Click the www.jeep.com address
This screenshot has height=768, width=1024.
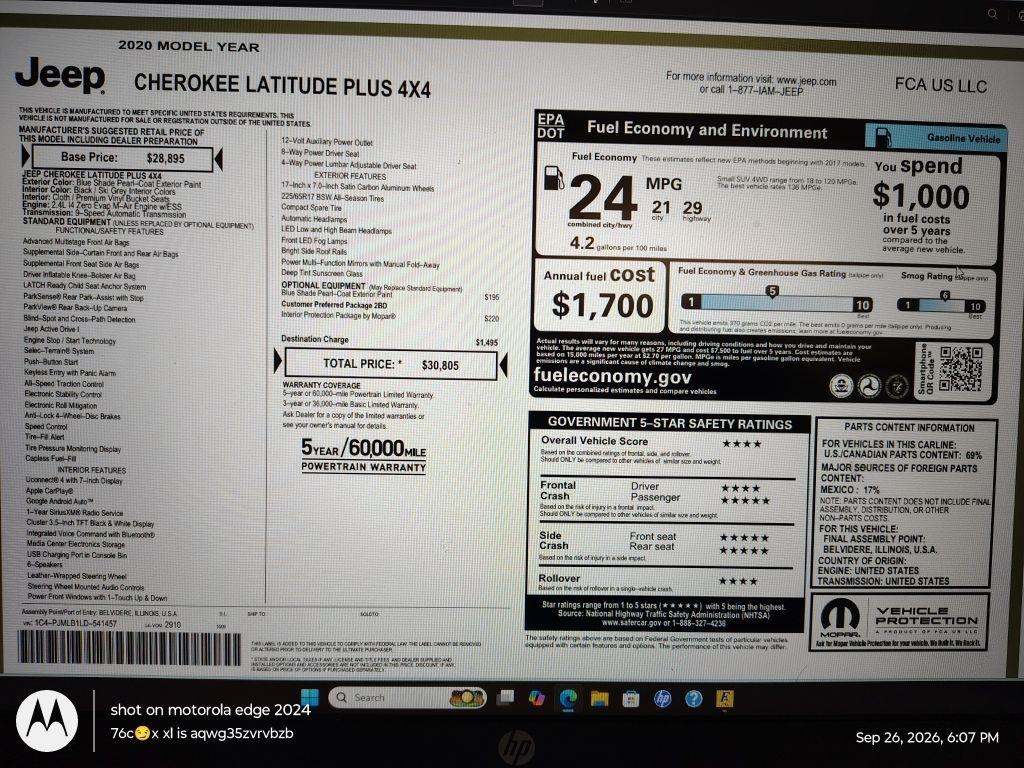(806, 82)
